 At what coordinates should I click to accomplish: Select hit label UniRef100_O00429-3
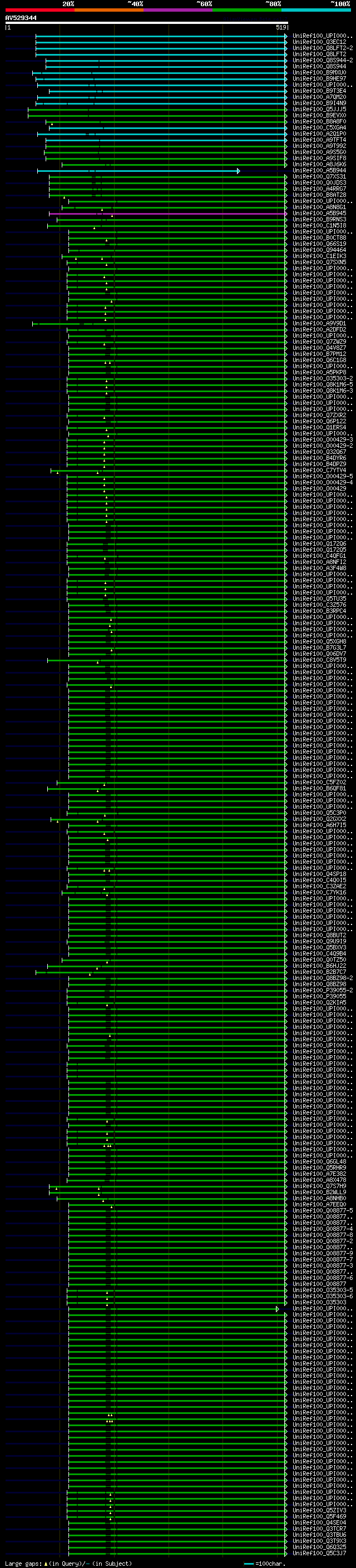pyautogui.click(x=323, y=439)
